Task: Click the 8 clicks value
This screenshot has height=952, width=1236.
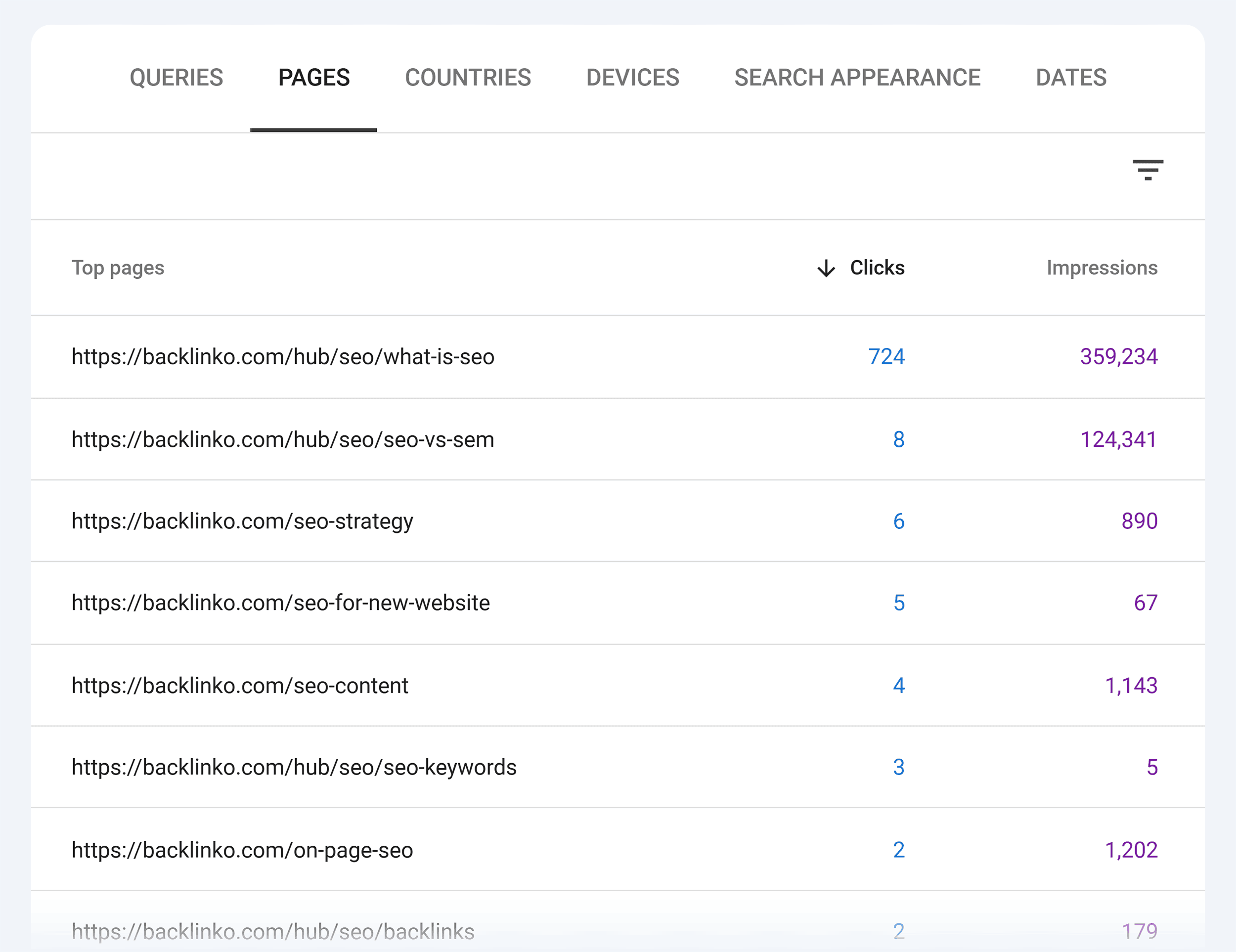Action: 899,439
